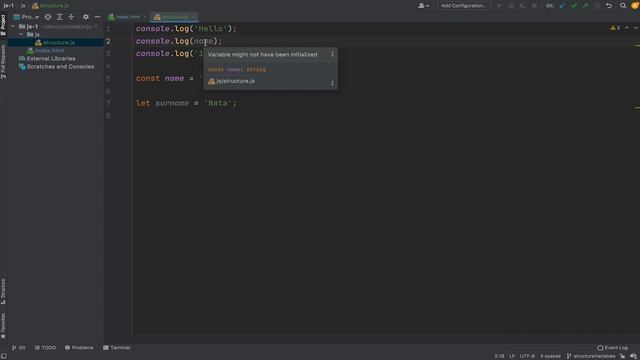Open more actions on warning tooltip message
Viewport: 640px width, 360px height.
(332, 54)
